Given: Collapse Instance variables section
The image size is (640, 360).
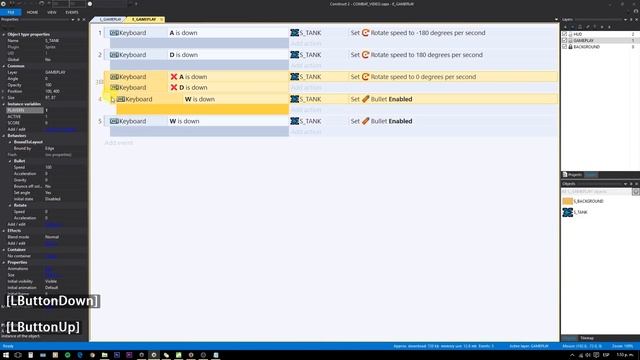Looking at the screenshot, I should (x=4, y=104).
